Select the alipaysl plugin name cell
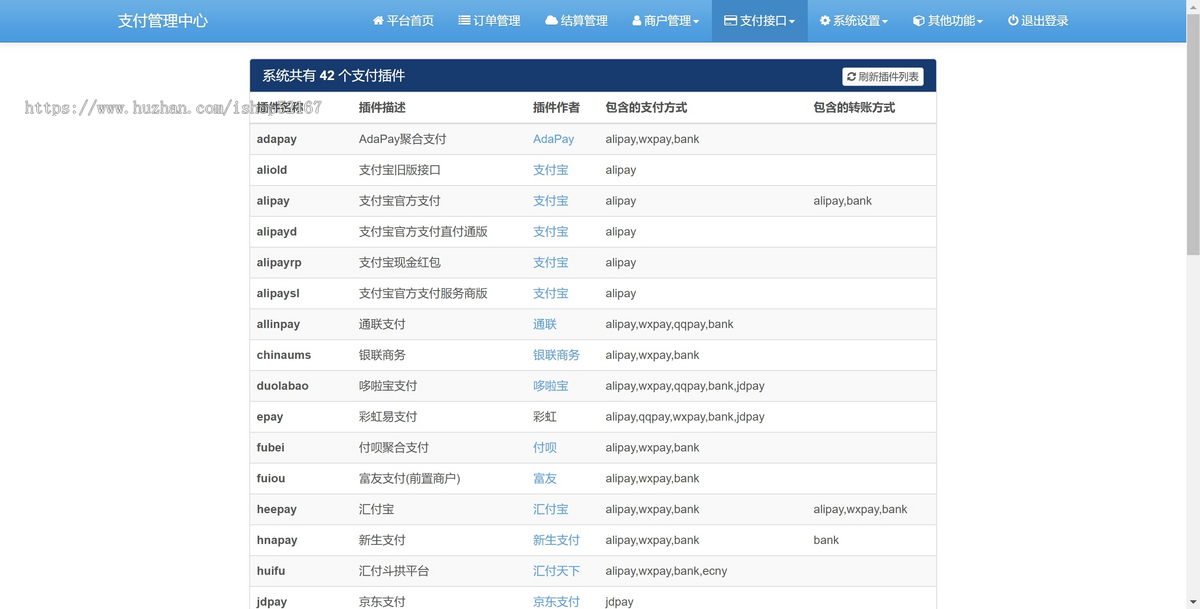 pos(300,294)
